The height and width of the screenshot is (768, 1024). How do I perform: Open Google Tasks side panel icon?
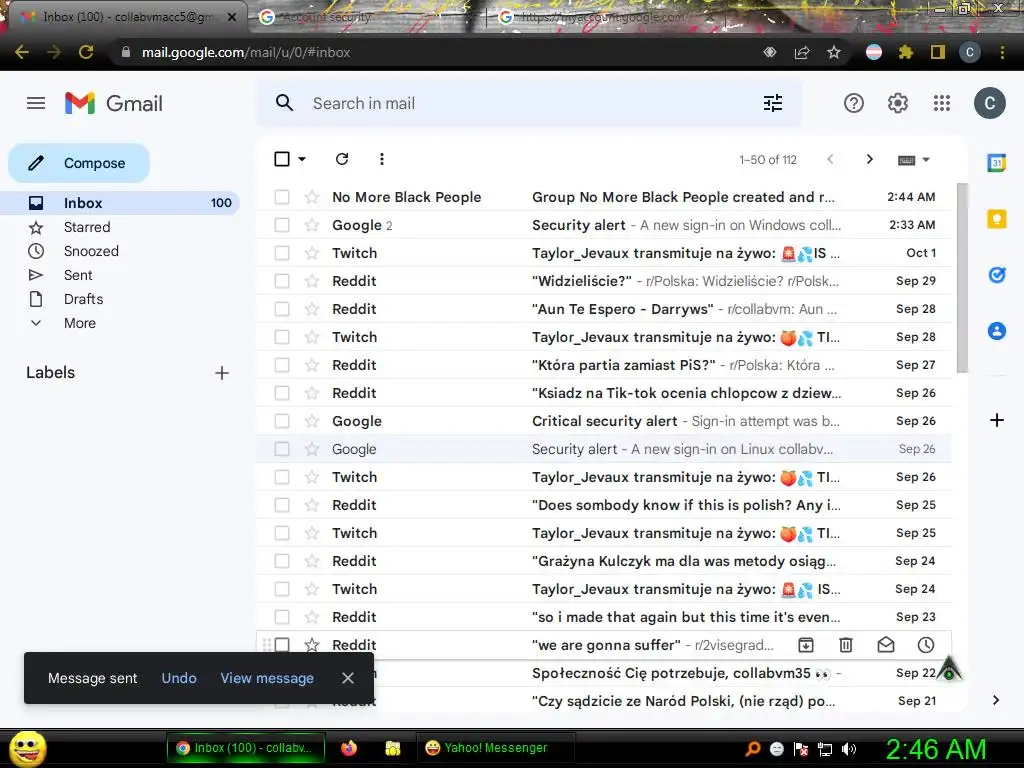click(997, 275)
